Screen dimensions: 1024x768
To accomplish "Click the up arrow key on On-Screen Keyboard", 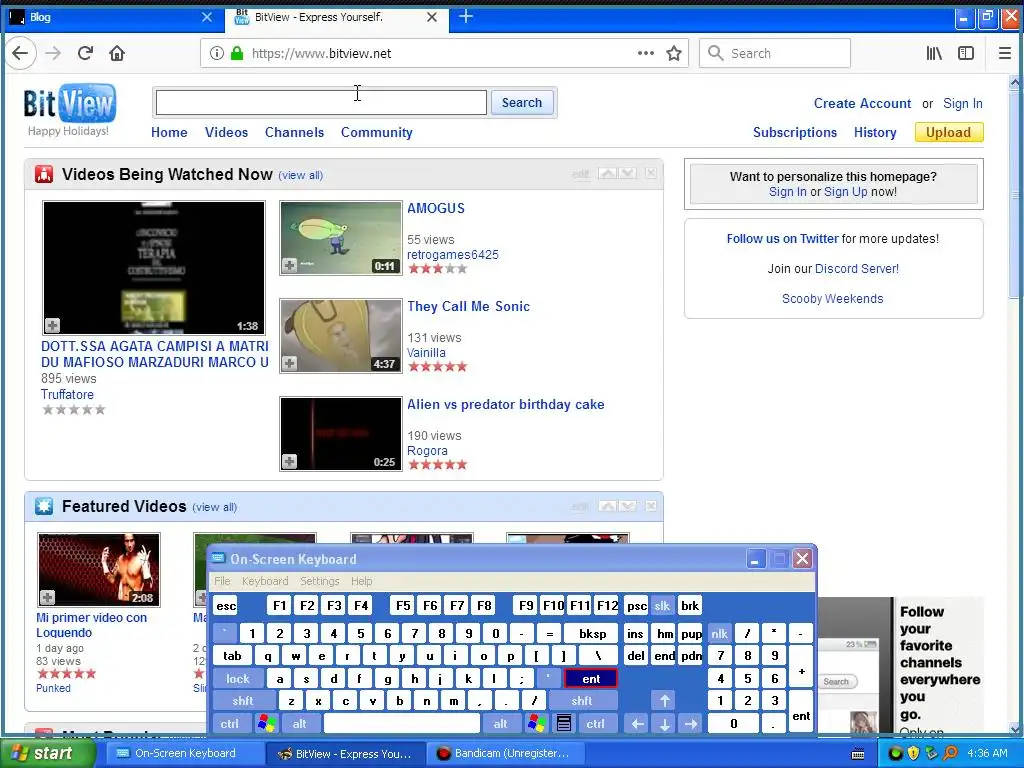I will click(664, 701).
